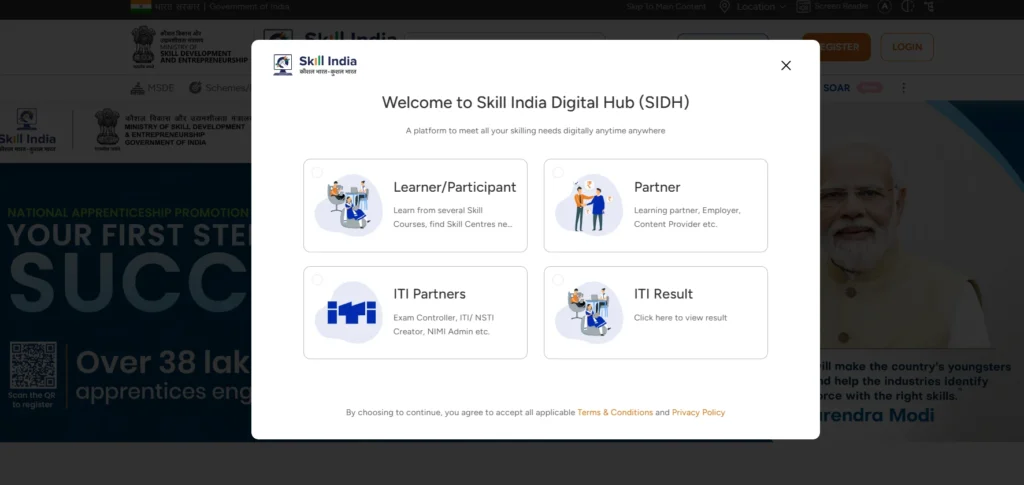Click the sitemap icon in top bar

929,7
